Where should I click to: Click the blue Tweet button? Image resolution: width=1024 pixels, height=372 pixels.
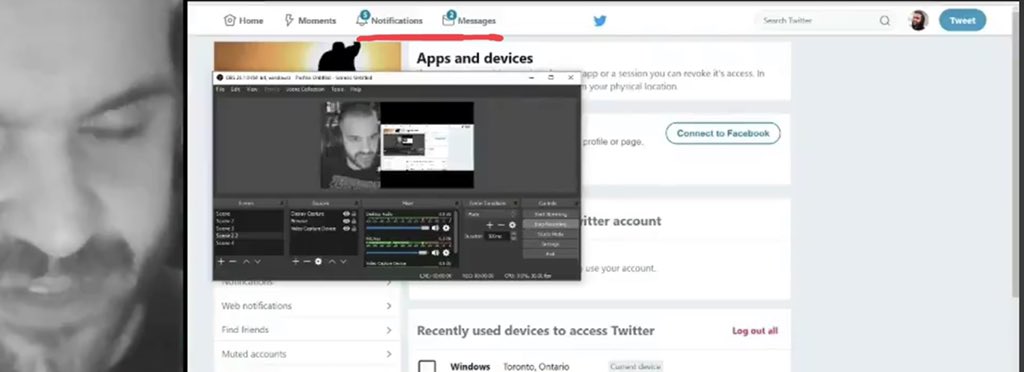963,20
